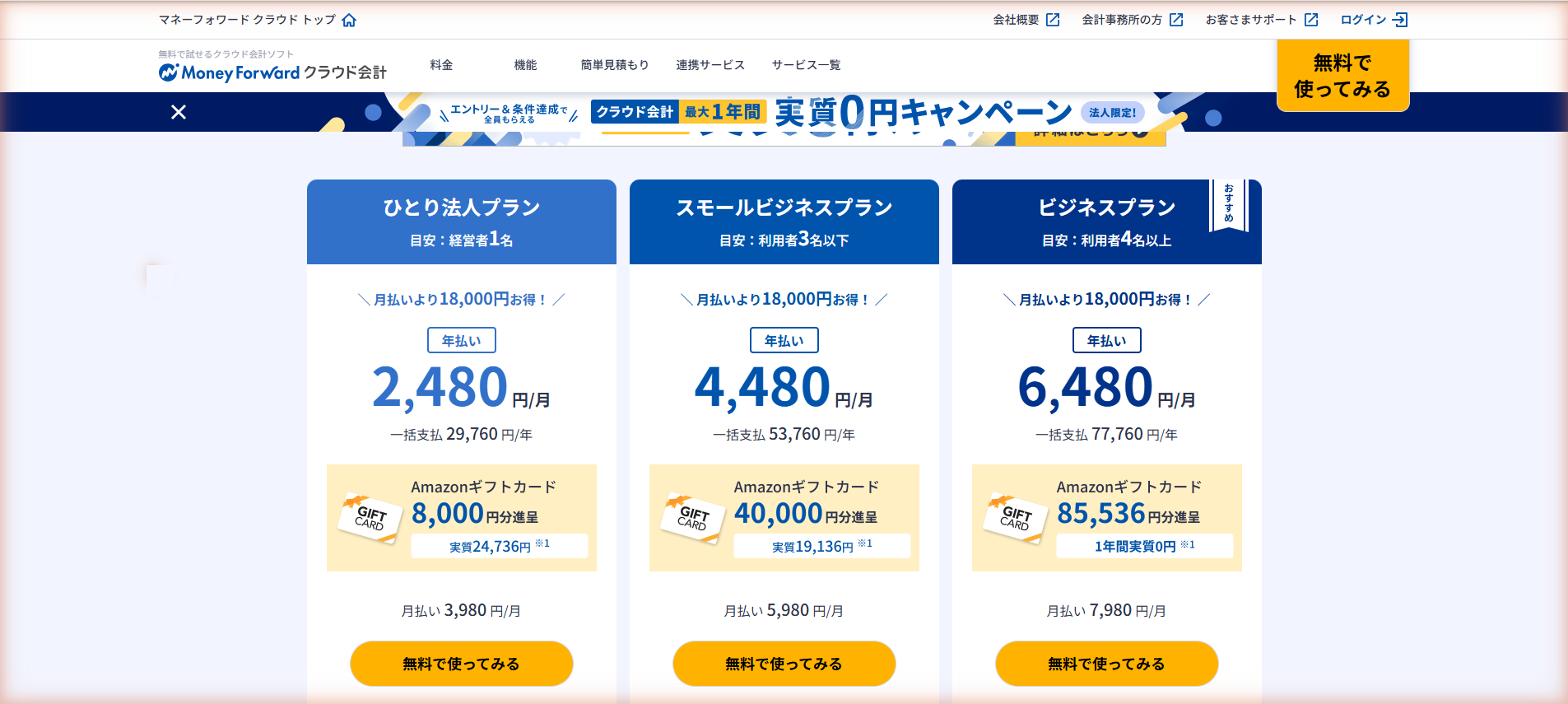1568x704 pixels.
Task: Close the campaign banner with the X
Action: (x=179, y=112)
